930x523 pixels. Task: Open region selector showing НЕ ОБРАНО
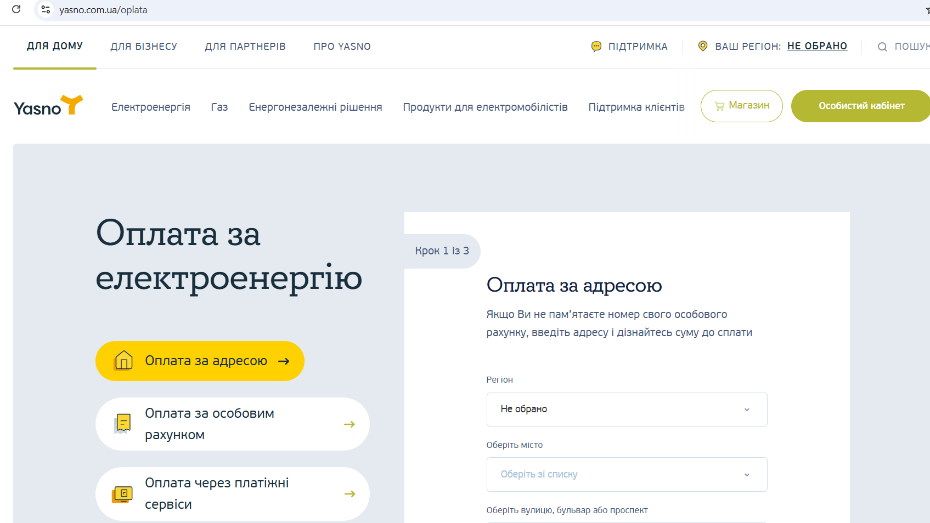(816, 46)
